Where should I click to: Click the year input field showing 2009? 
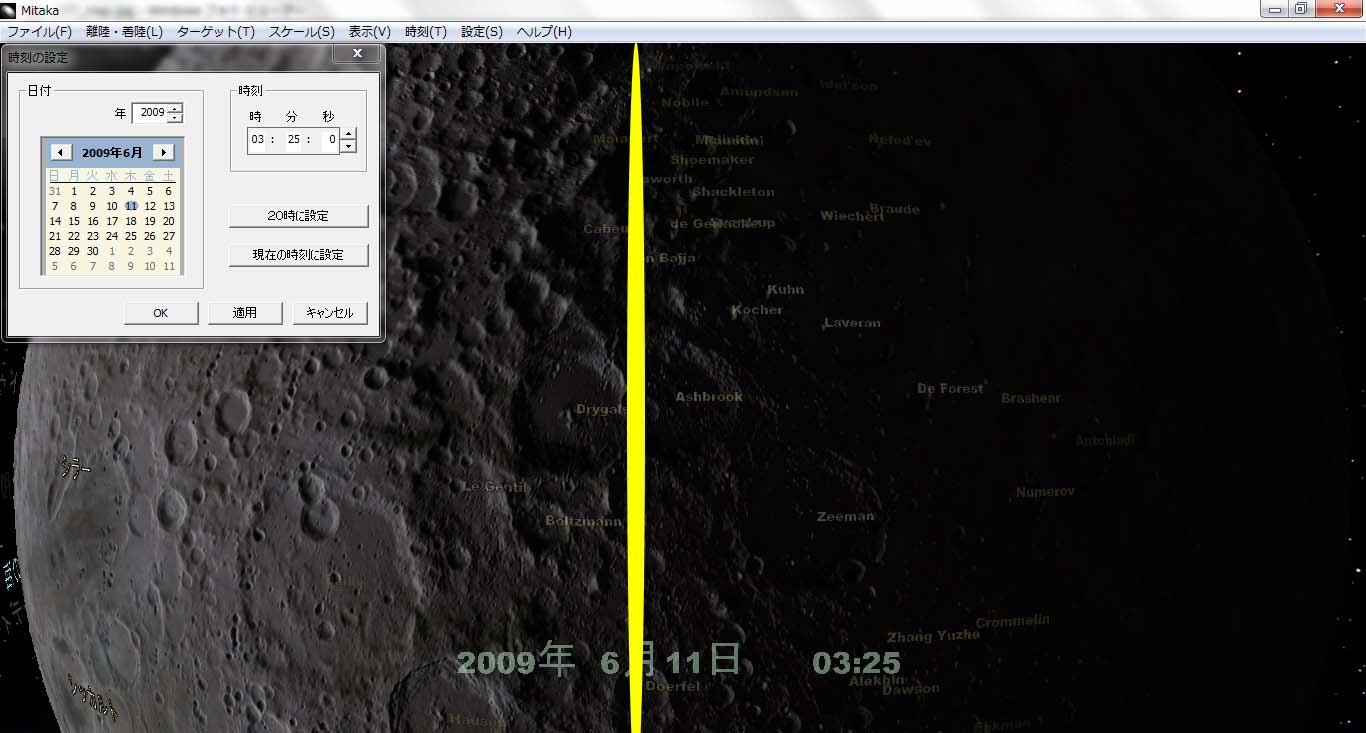pyautogui.click(x=151, y=113)
